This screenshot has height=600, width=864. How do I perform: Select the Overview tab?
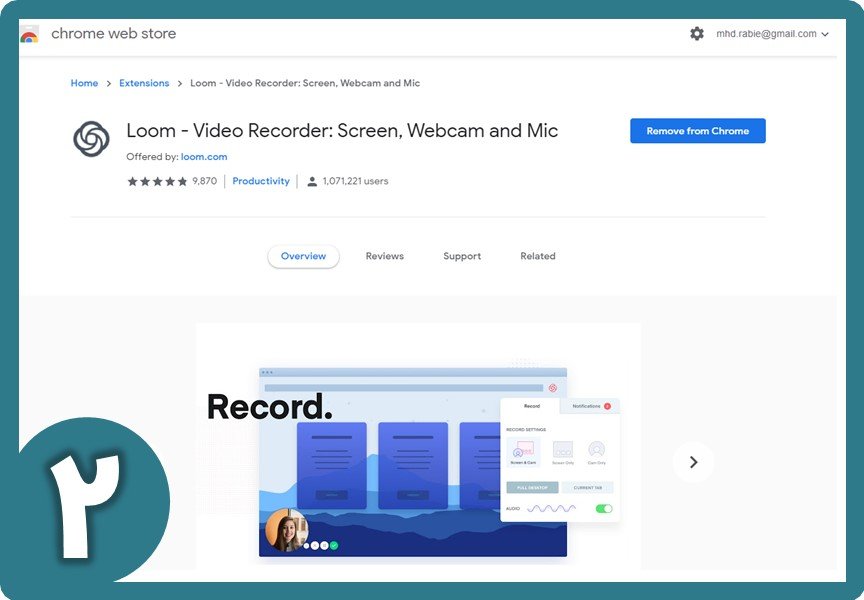click(x=303, y=256)
